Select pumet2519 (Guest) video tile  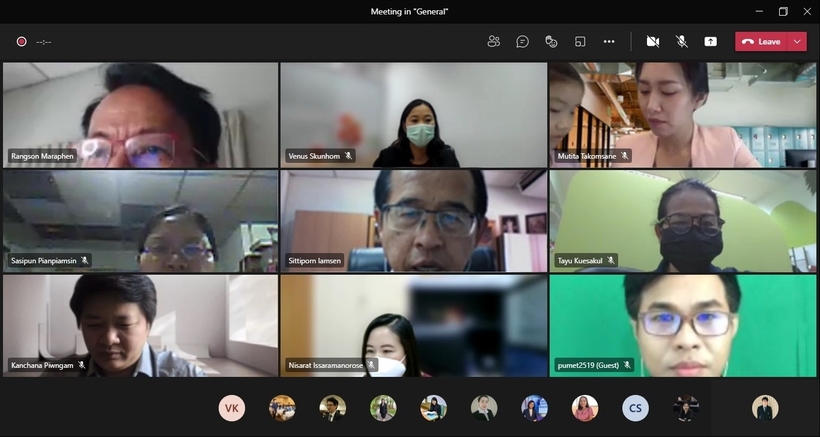tap(682, 326)
